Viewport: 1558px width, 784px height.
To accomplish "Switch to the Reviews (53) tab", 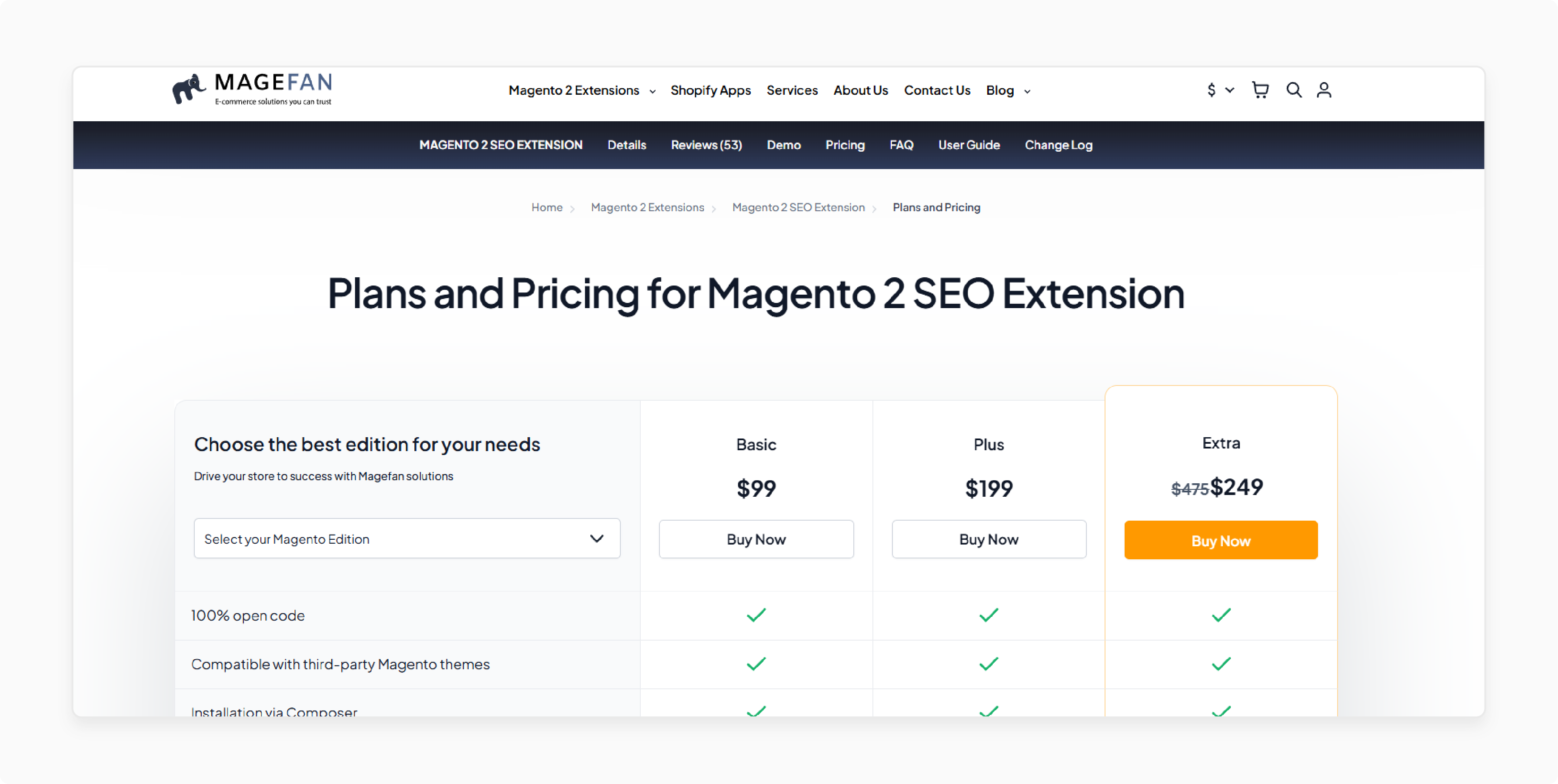I will [x=706, y=145].
